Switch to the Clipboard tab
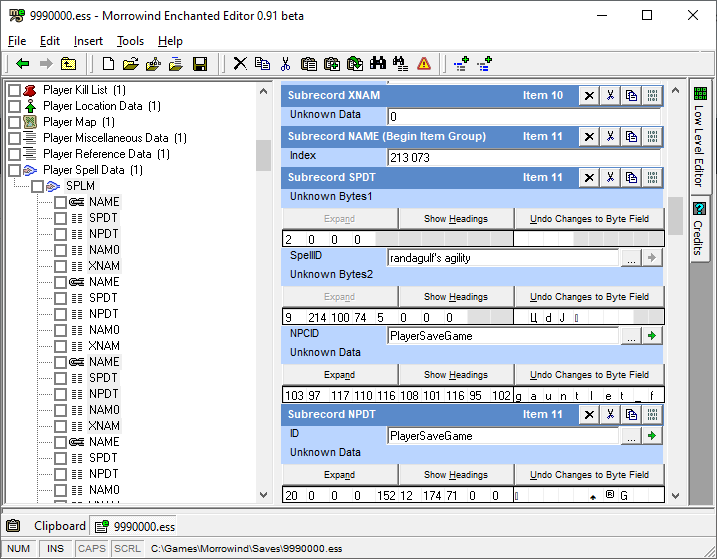The image size is (717, 559). 46,526
